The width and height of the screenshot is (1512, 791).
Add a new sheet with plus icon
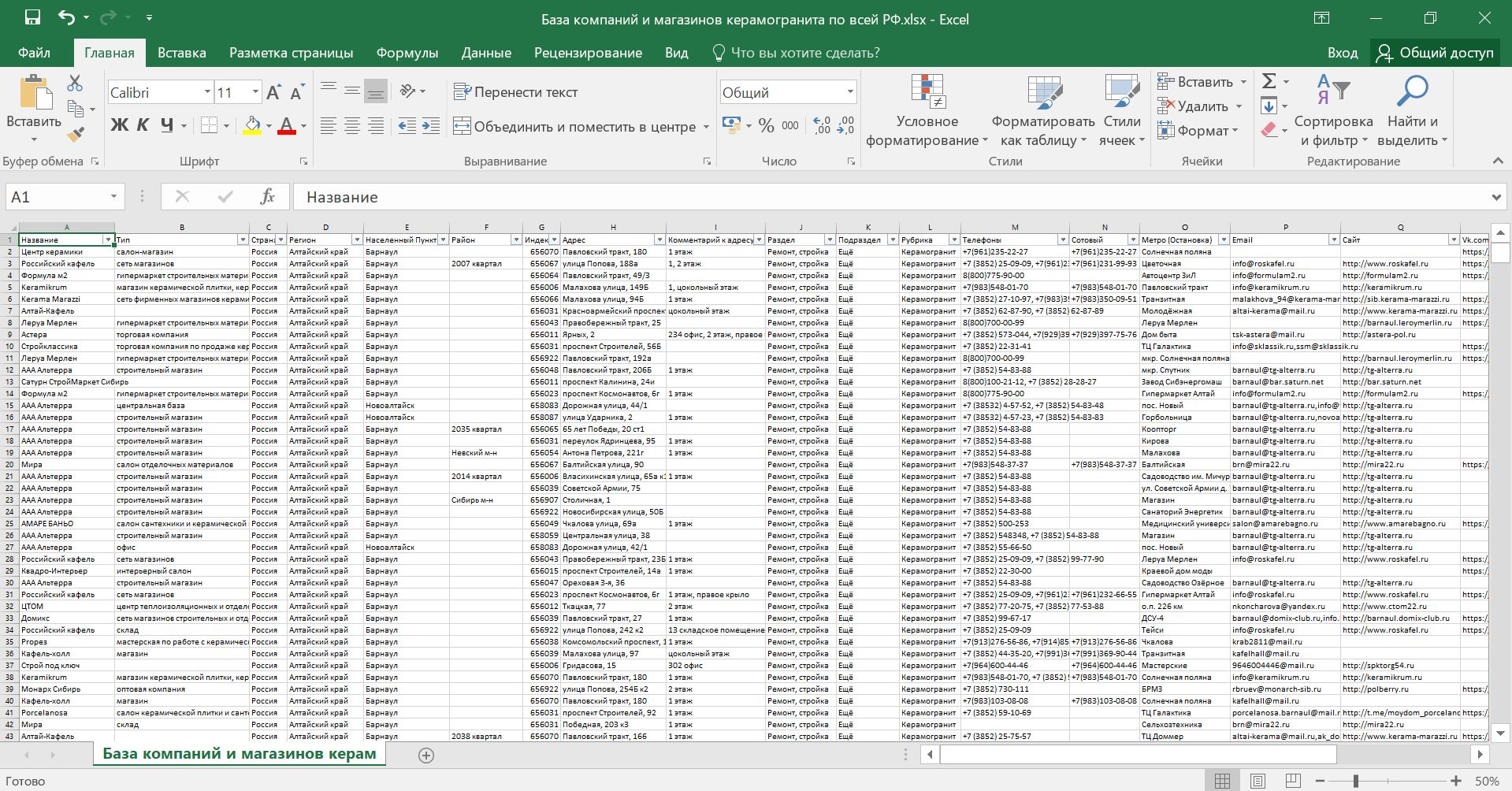426,756
